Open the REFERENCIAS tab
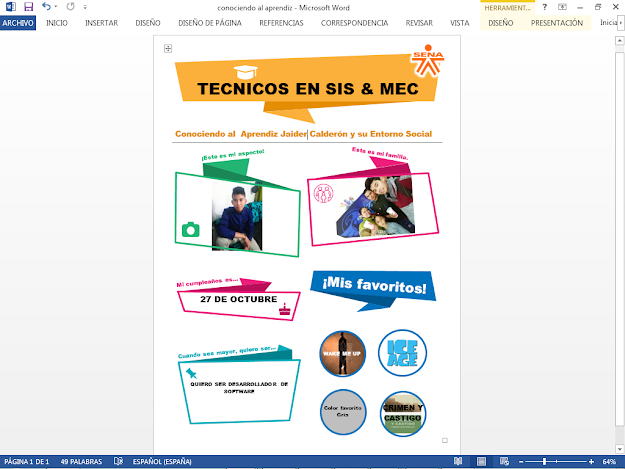This screenshot has height=469, width=625. pyautogui.click(x=281, y=23)
